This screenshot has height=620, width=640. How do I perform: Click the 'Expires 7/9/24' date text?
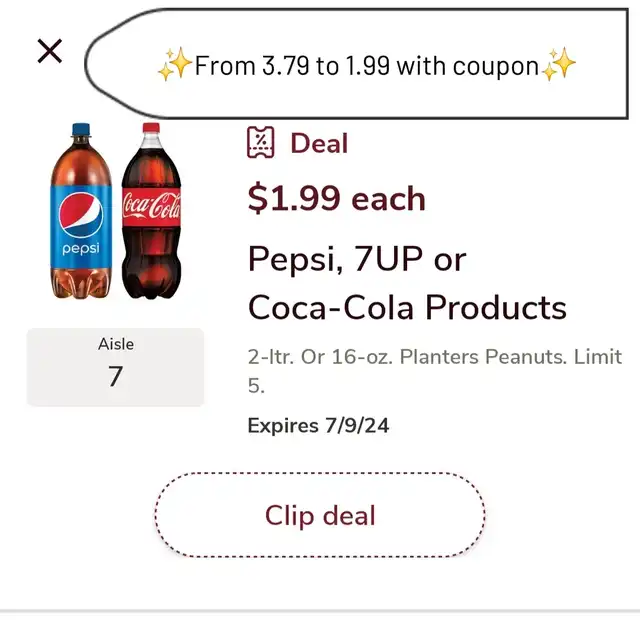pyautogui.click(x=318, y=426)
